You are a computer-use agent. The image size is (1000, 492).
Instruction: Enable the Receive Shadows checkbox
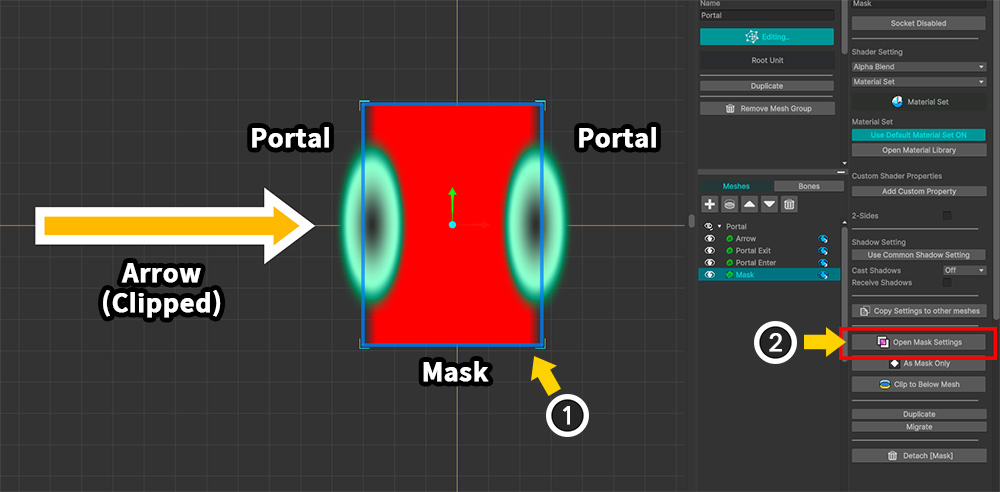pyautogui.click(x=946, y=283)
